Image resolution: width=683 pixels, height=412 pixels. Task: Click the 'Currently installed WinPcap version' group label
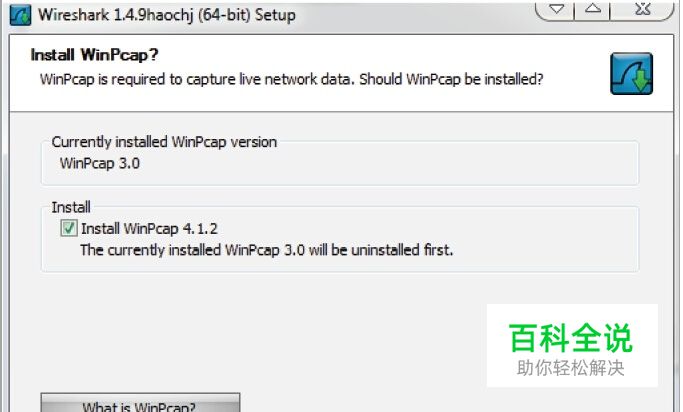click(x=164, y=142)
